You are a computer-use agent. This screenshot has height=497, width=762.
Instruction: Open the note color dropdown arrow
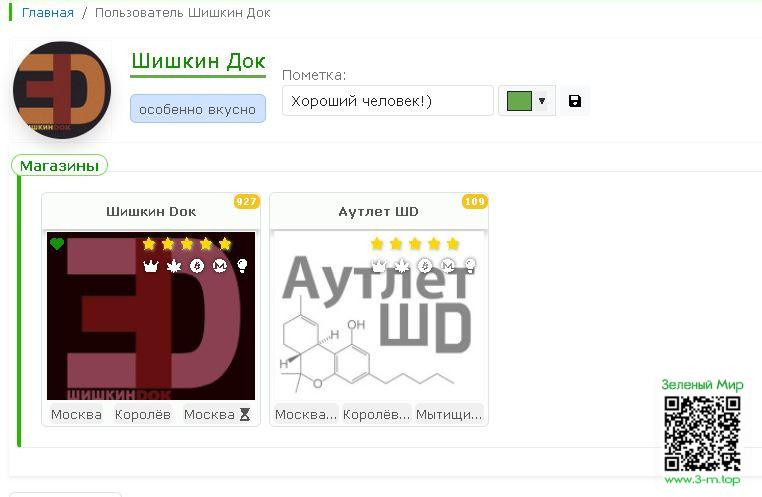[542, 101]
